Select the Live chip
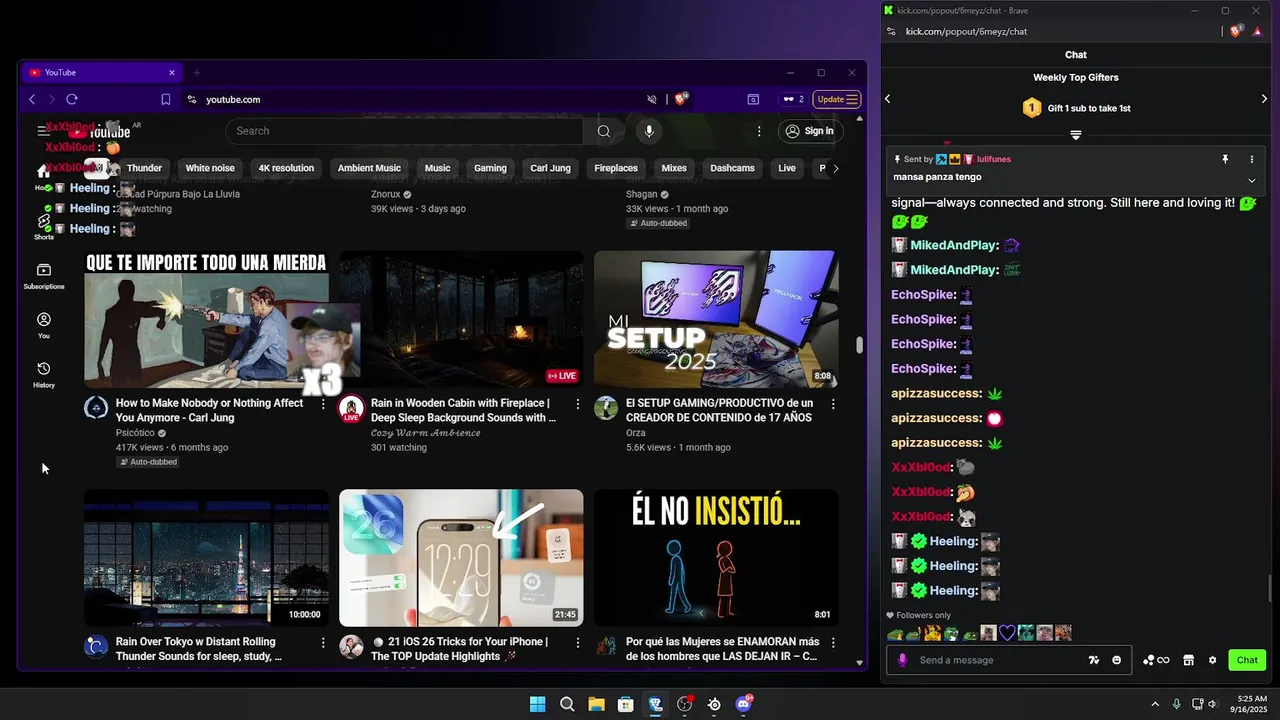This screenshot has width=1280, height=720. tap(787, 168)
